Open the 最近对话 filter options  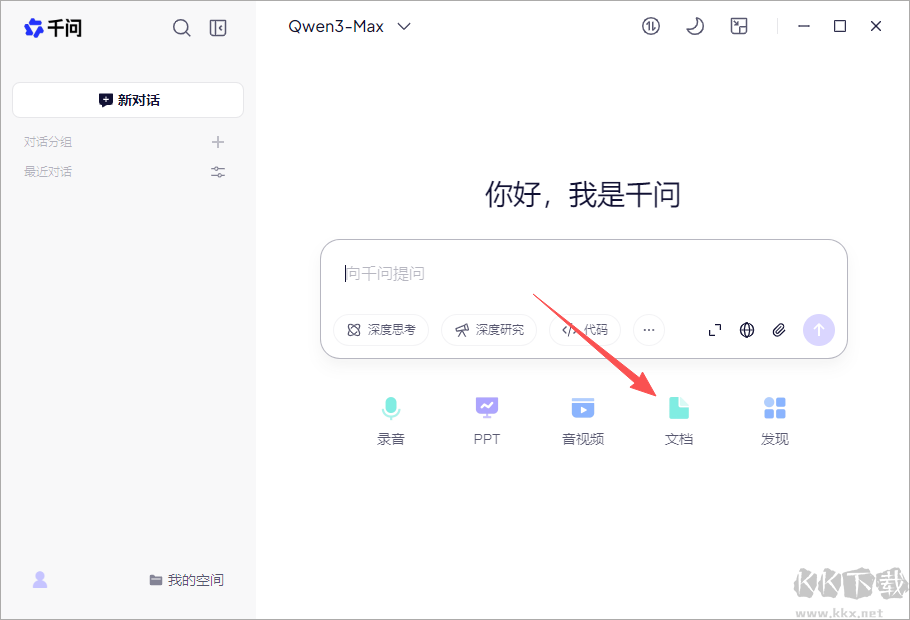click(x=217, y=171)
